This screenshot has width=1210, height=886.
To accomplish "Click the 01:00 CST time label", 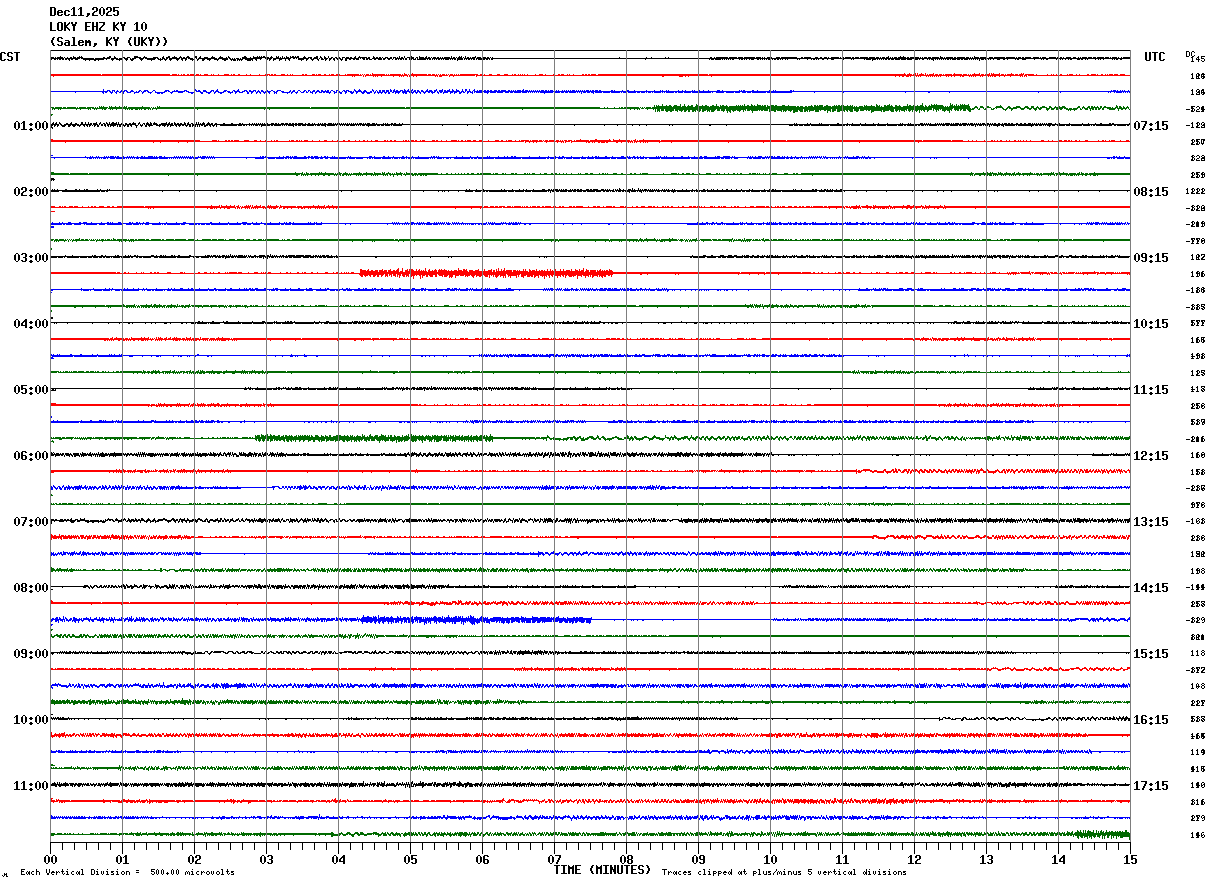I will point(31,126).
